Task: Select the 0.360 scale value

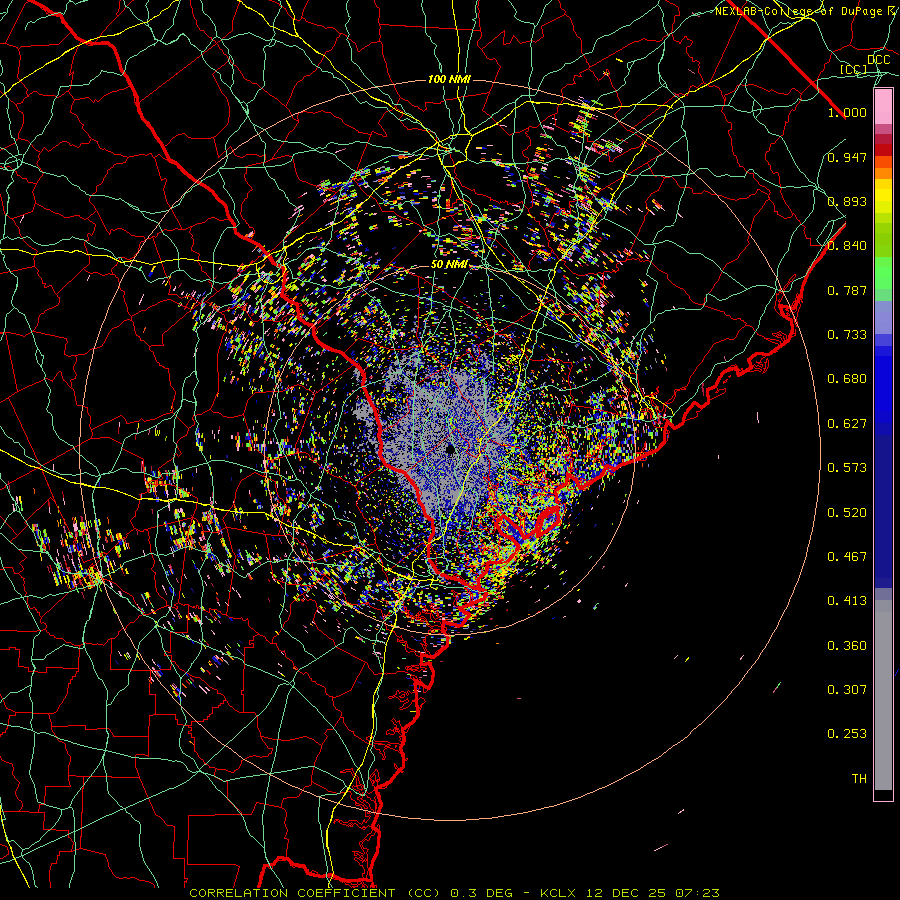Action: [847, 646]
